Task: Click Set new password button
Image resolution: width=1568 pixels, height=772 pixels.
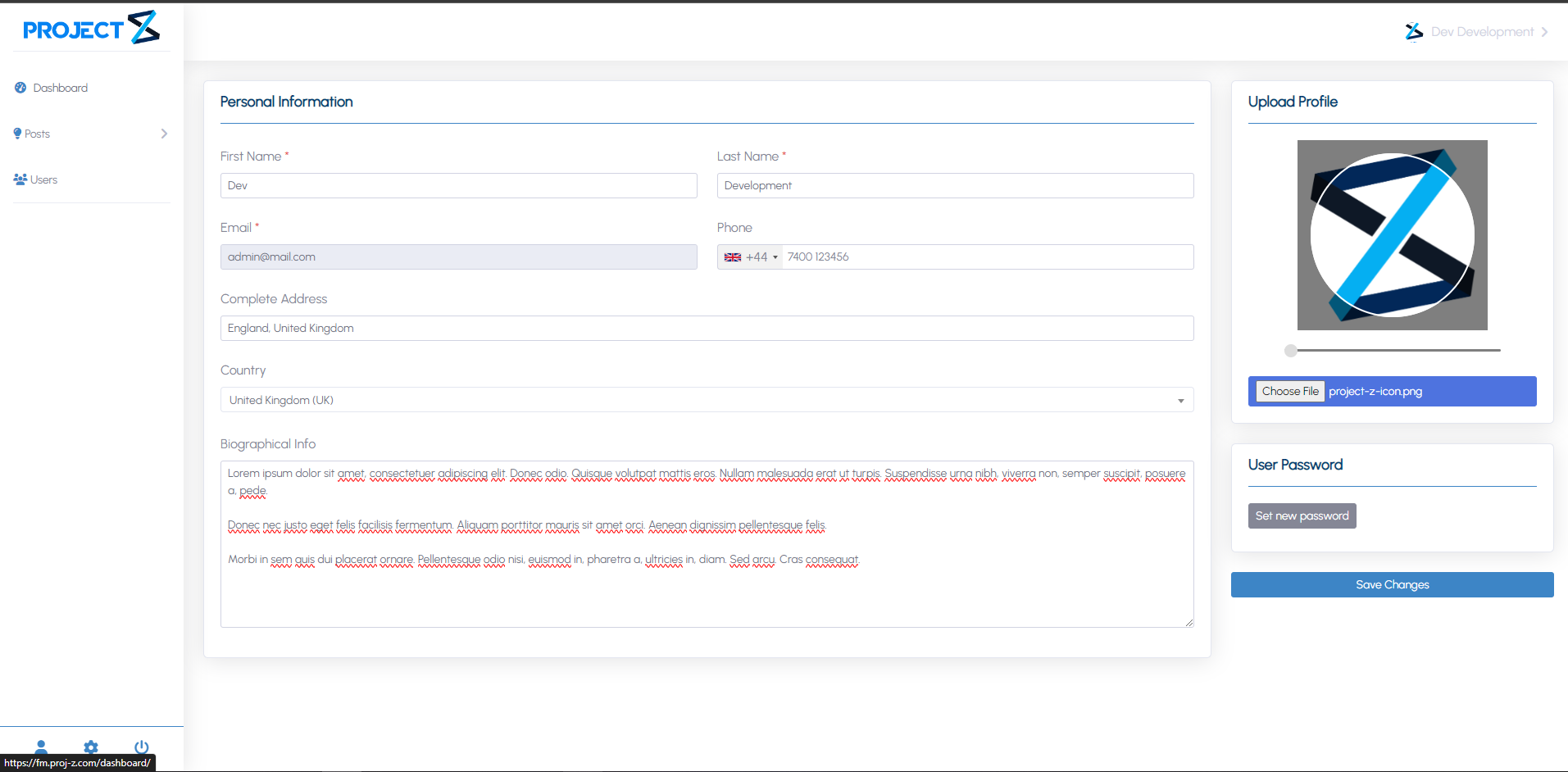Action: coord(1302,516)
